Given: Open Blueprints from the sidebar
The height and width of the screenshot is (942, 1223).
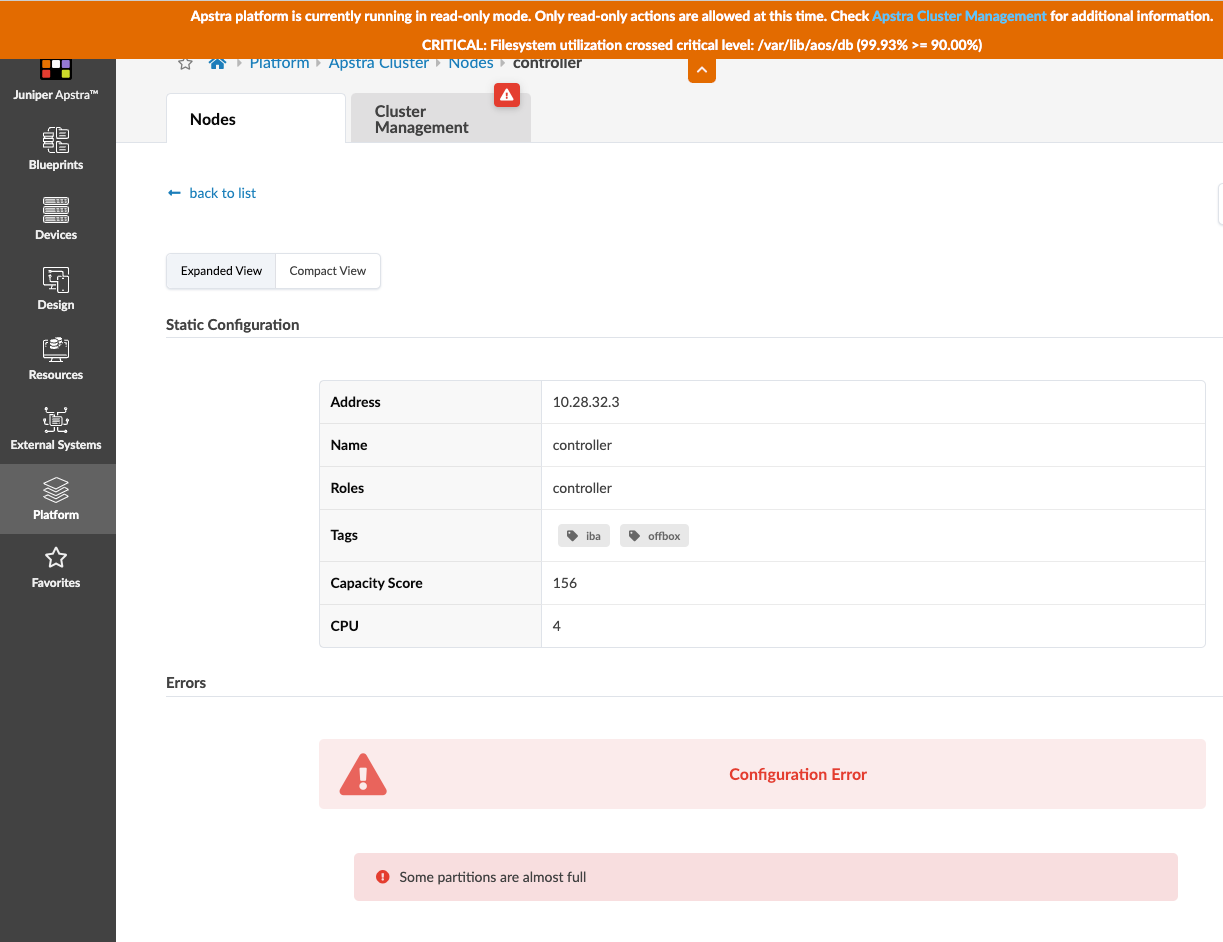Looking at the screenshot, I should (56, 149).
